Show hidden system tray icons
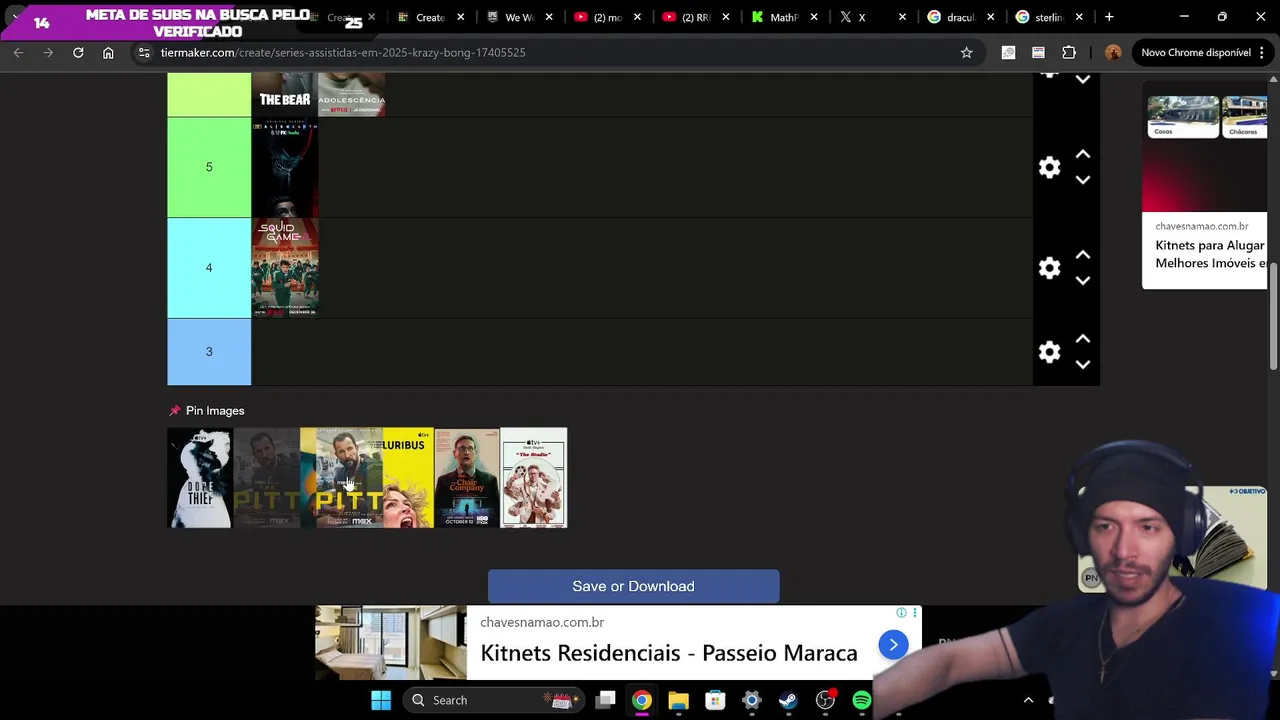This screenshot has width=1280, height=720. [1028, 700]
